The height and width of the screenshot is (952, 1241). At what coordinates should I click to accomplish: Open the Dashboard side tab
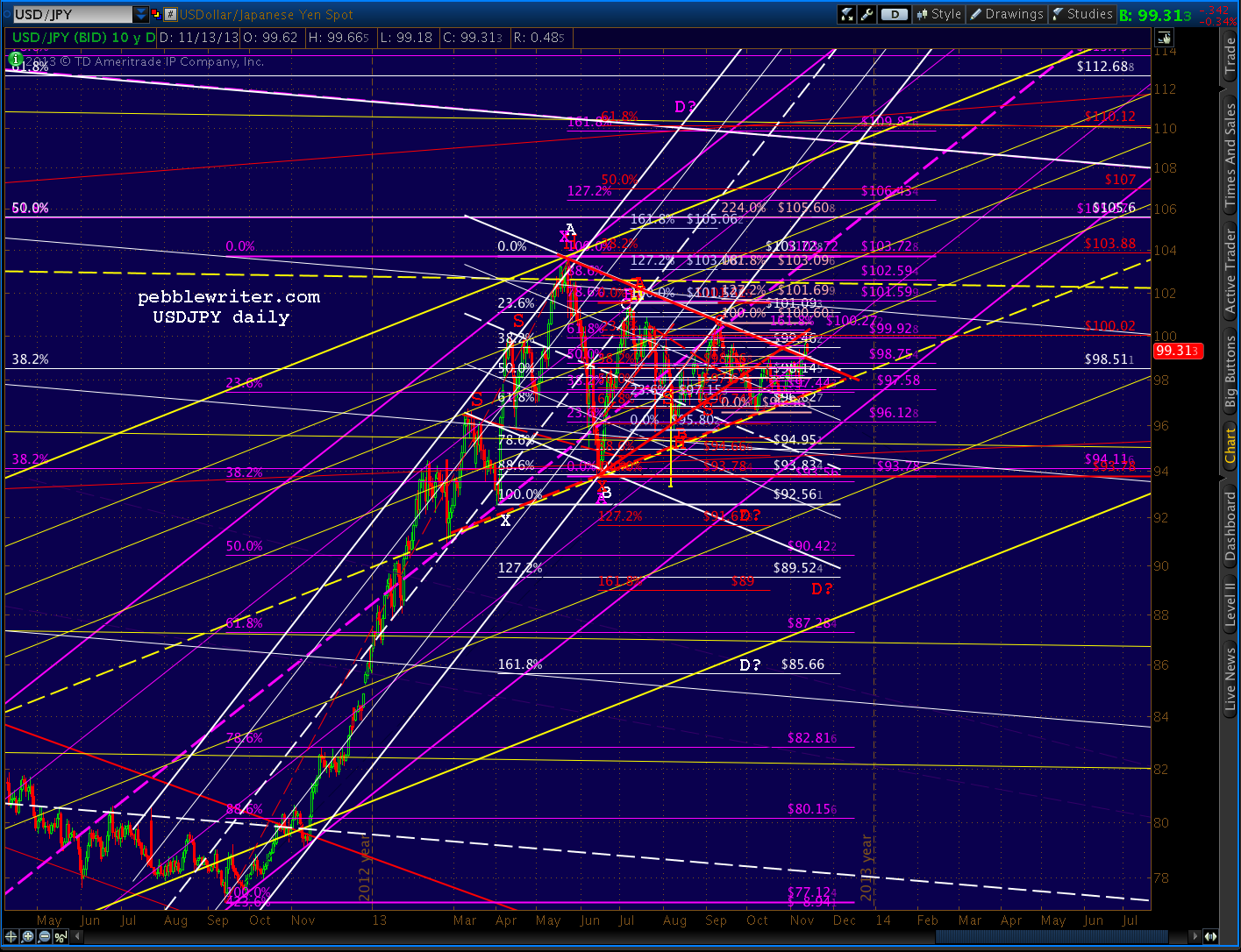[x=1230, y=526]
